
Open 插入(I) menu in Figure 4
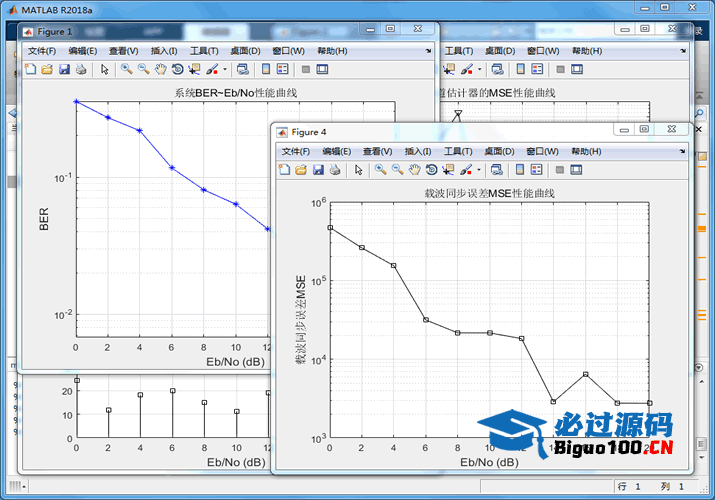(418, 151)
